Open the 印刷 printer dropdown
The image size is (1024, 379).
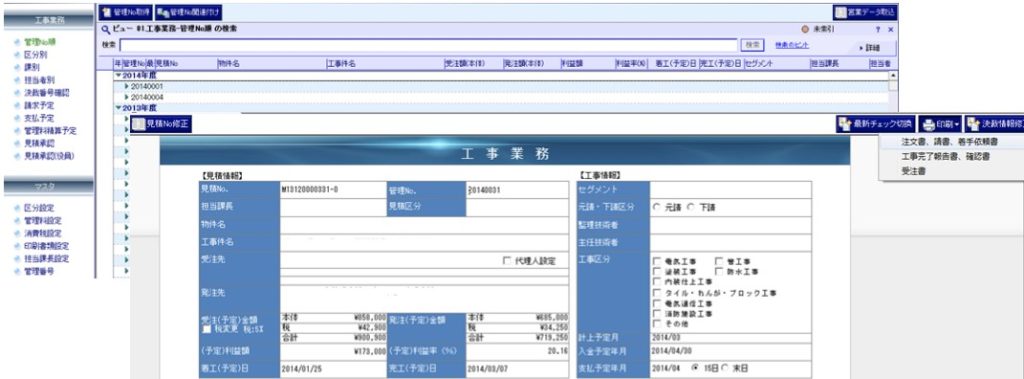(940, 124)
